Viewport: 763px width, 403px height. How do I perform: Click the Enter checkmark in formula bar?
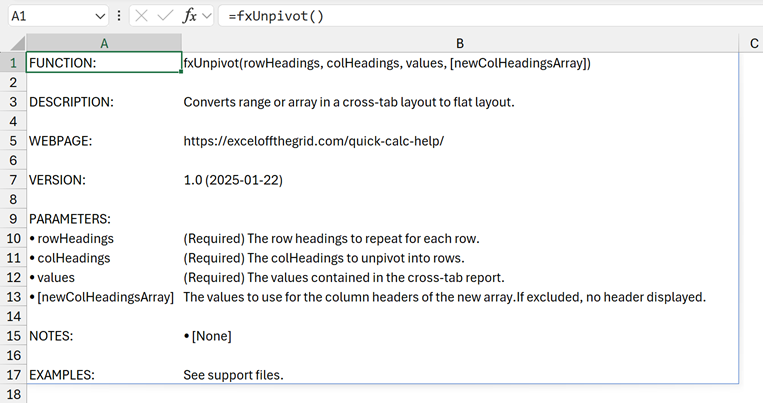tap(165, 16)
